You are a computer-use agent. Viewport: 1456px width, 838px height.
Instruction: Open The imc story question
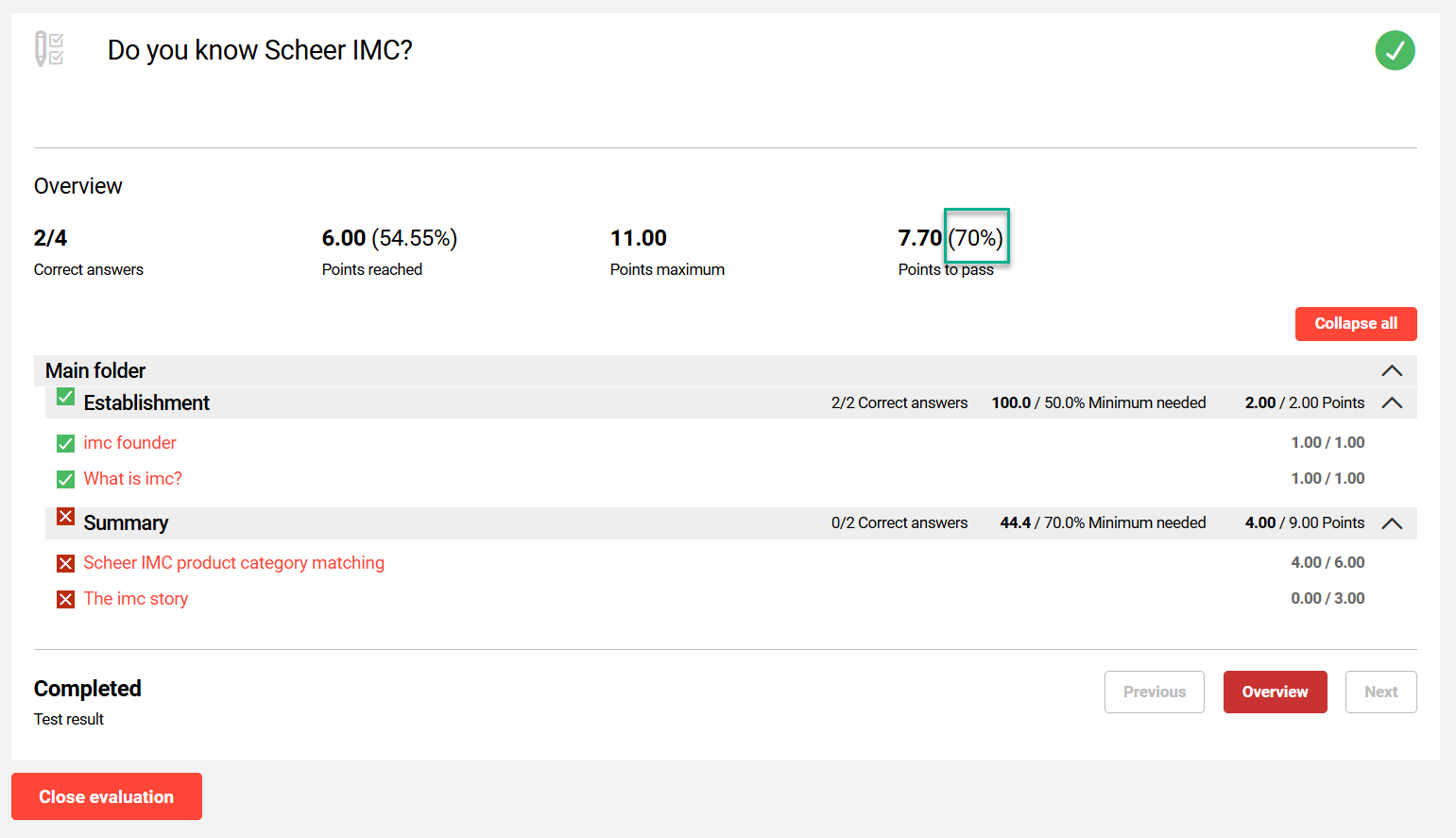[x=135, y=598]
